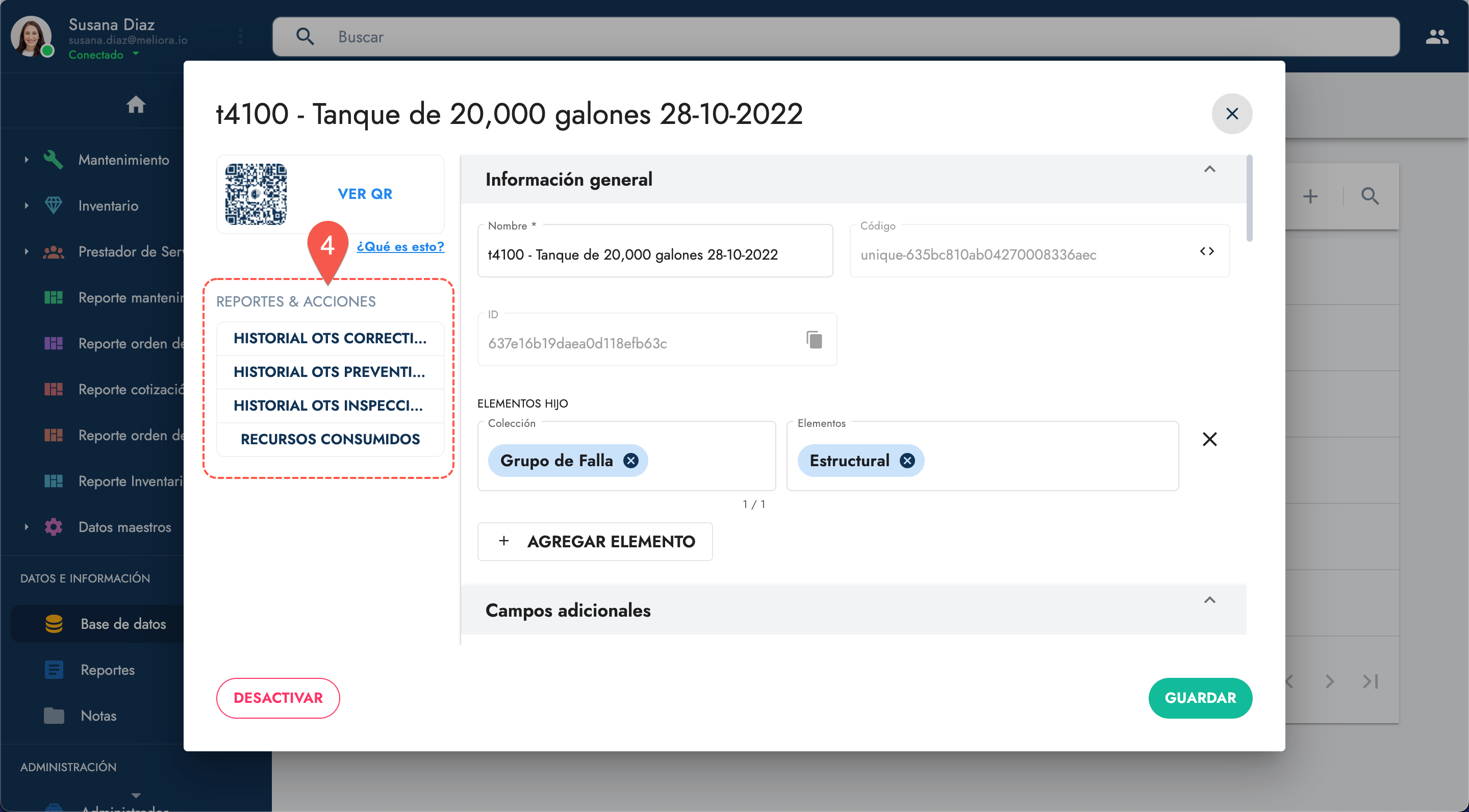Click the Datos maestros gear icon
Image resolution: width=1469 pixels, height=812 pixels.
point(53,527)
